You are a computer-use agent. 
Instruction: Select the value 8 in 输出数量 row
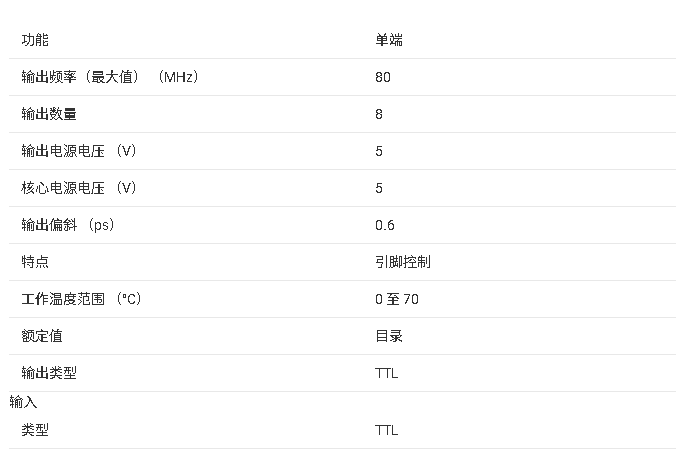(x=379, y=114)
